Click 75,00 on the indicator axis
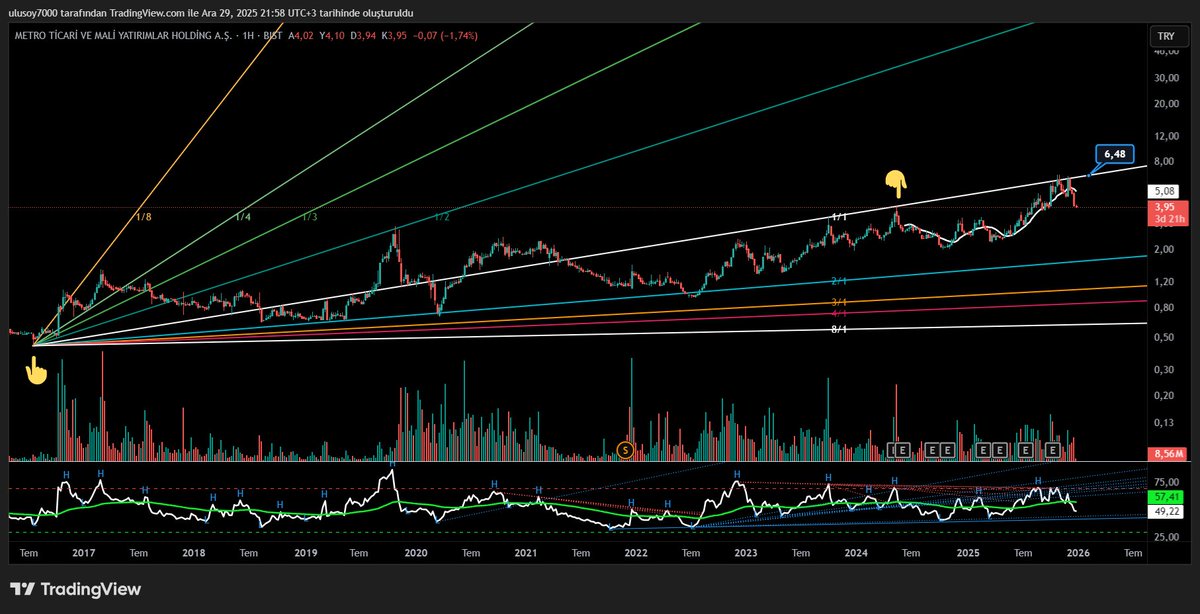 1165,482
